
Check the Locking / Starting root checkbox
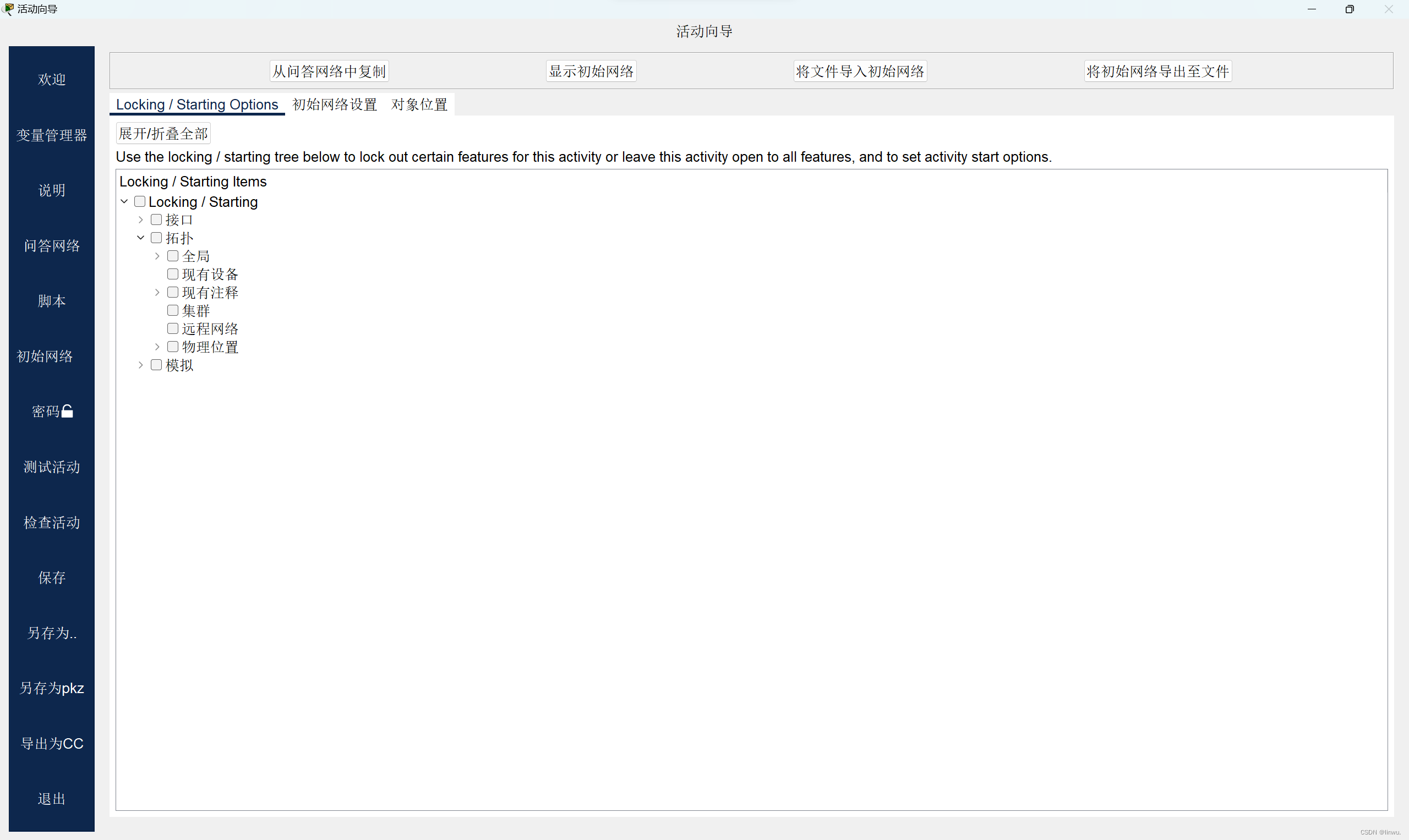(140, 201)
